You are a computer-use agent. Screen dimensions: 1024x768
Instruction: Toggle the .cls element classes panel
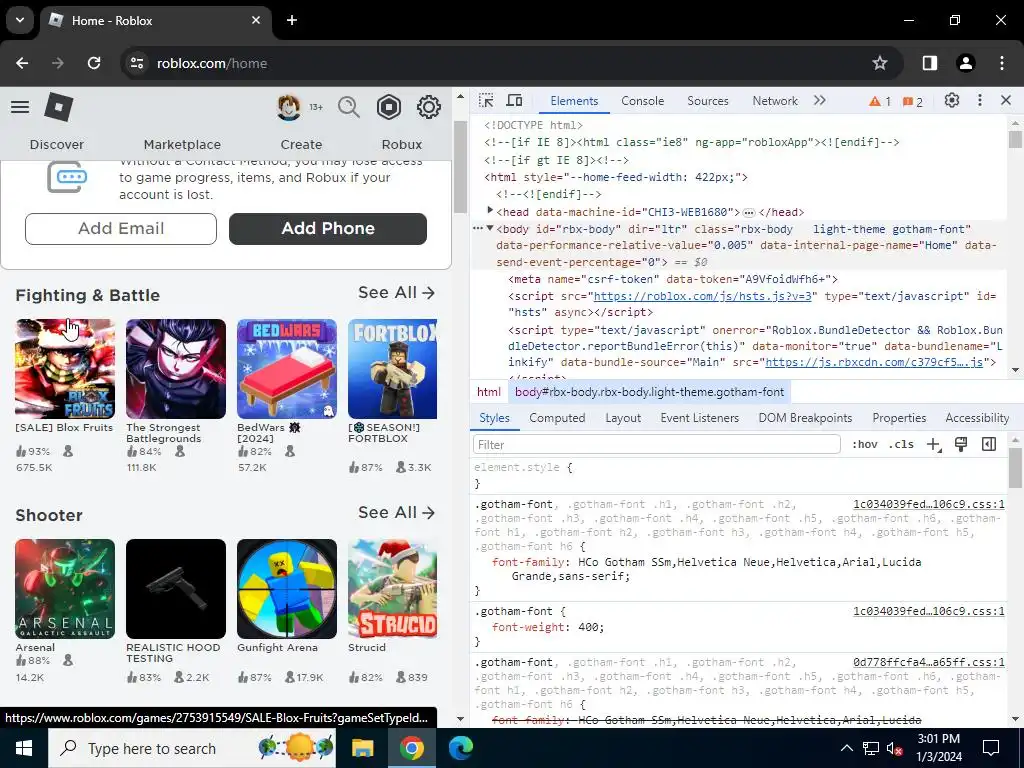(901, 444)
